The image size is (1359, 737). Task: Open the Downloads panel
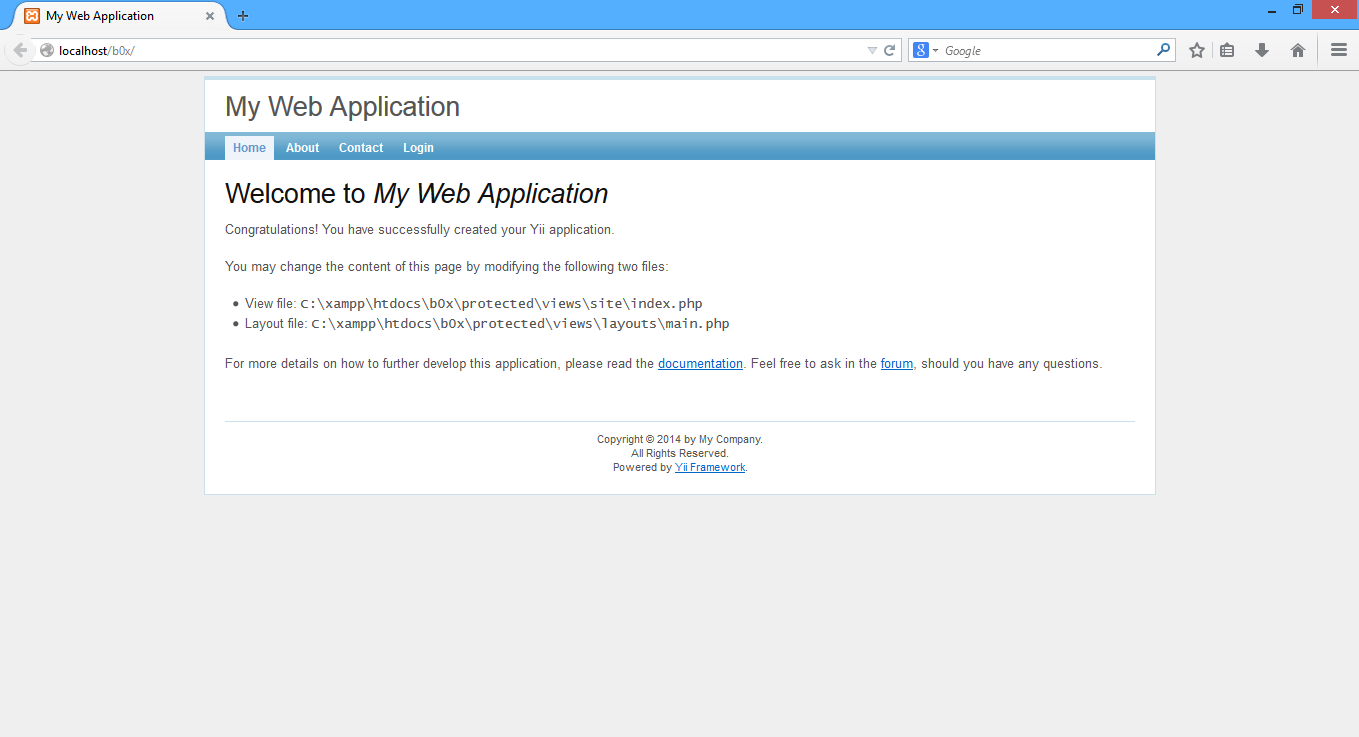[x=1261, y=49]
